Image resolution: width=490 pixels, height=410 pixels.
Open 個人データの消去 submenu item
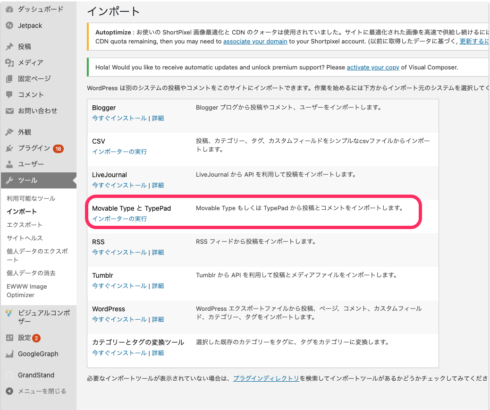pyautogui.click(x=31, y=273)
